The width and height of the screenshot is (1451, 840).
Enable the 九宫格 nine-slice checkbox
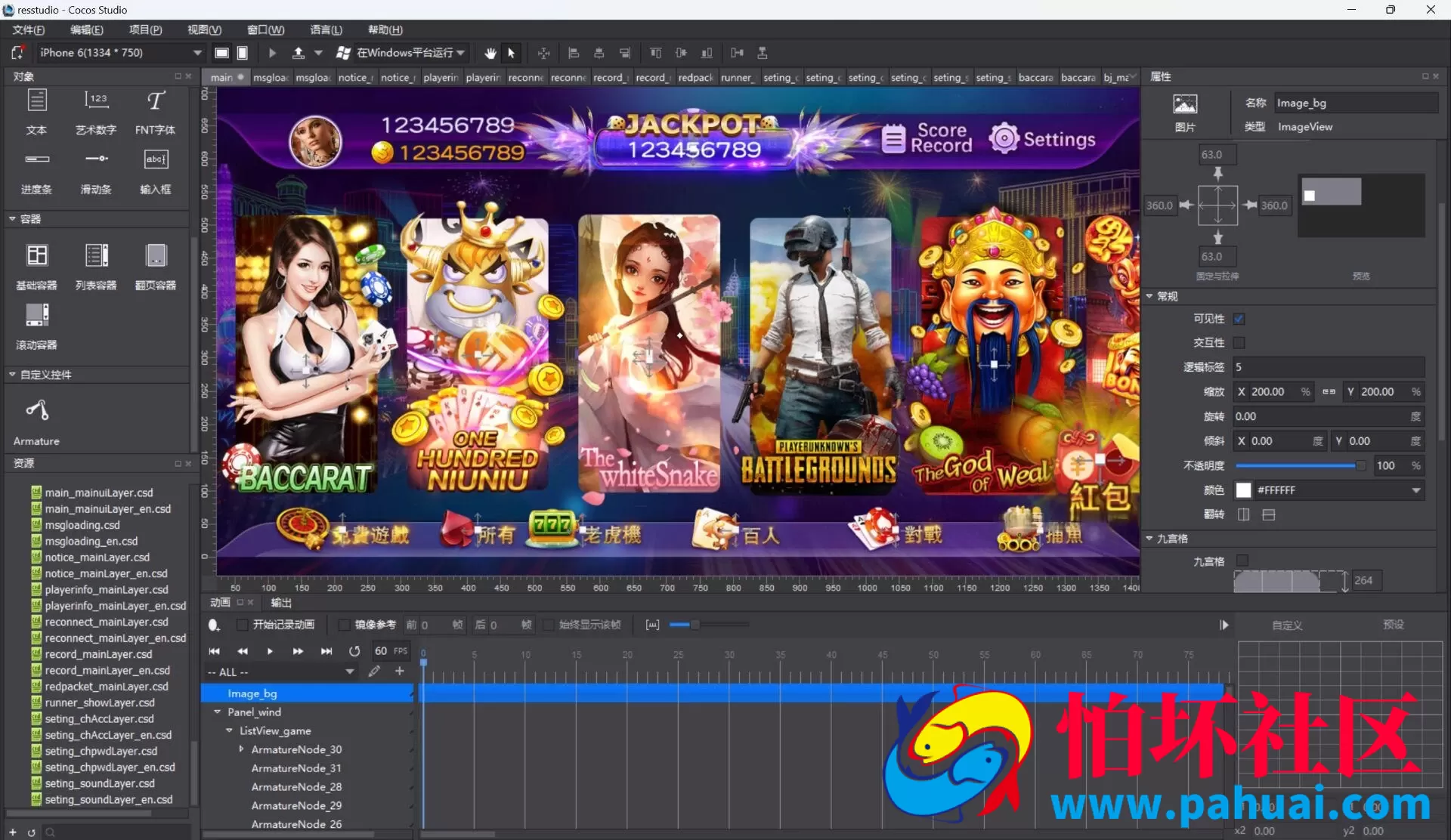point(1242,561)
